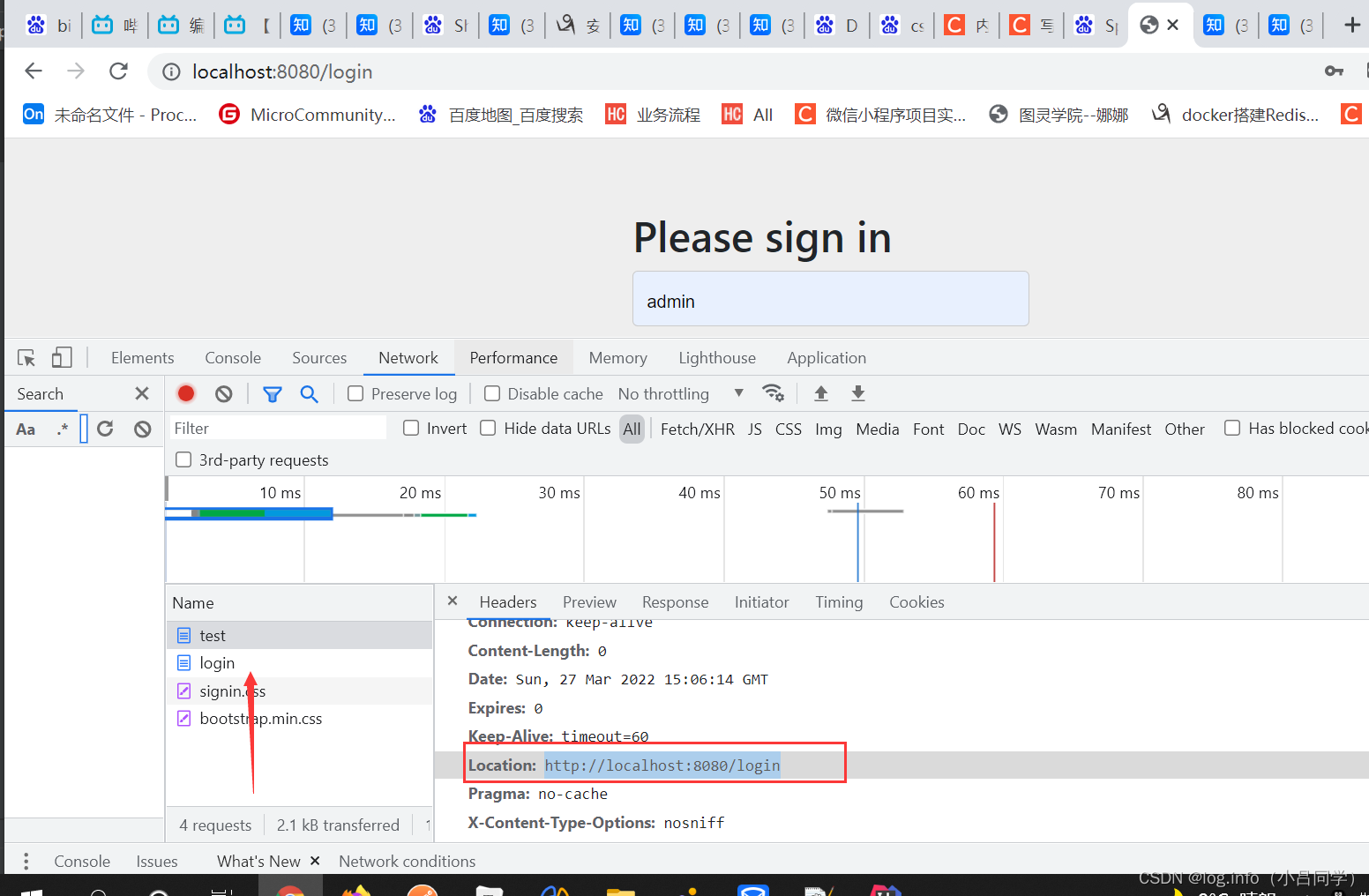
Task: Filter requests by CSS type
Action: pyautogui.click(x=788, y=429)
